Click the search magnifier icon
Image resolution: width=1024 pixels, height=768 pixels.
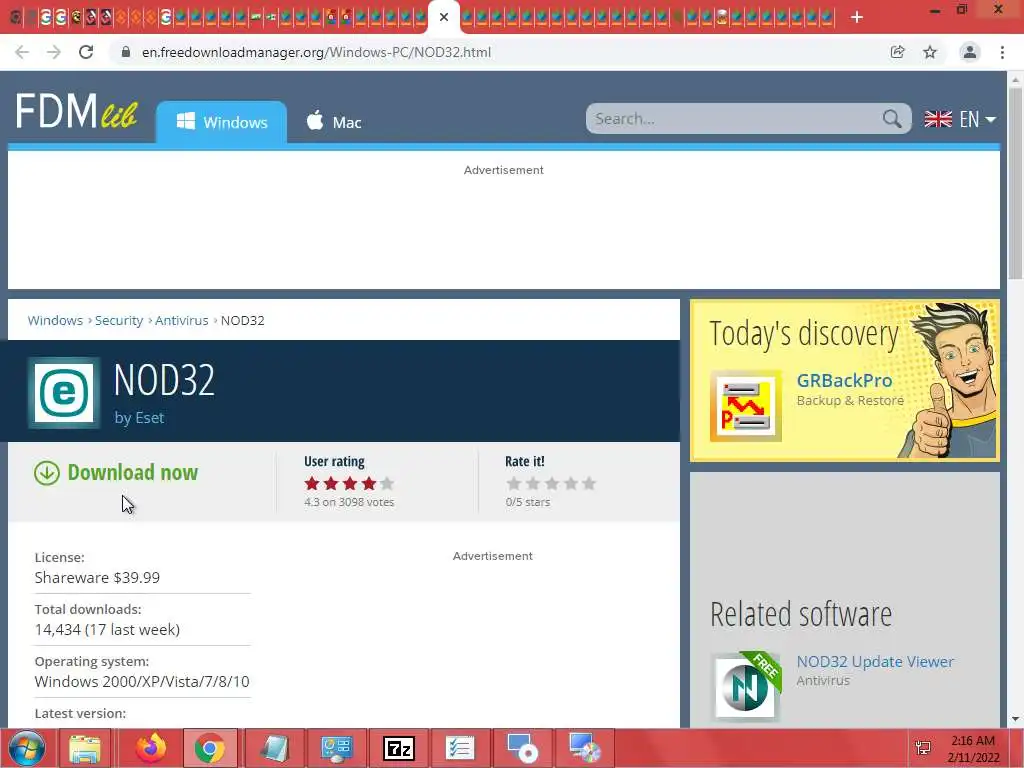891,119
